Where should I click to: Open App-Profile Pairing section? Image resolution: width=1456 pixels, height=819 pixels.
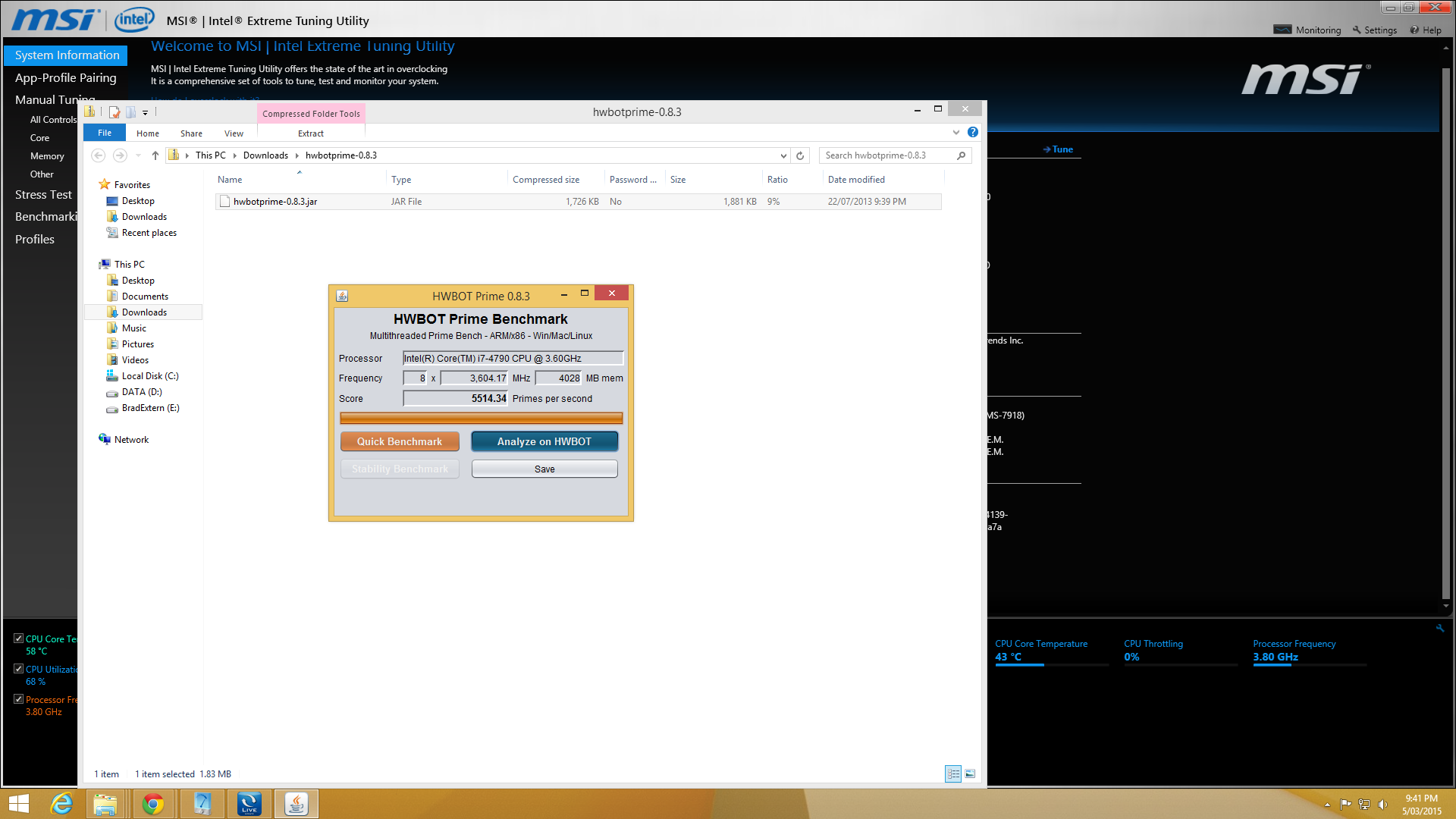coord(66,77)
